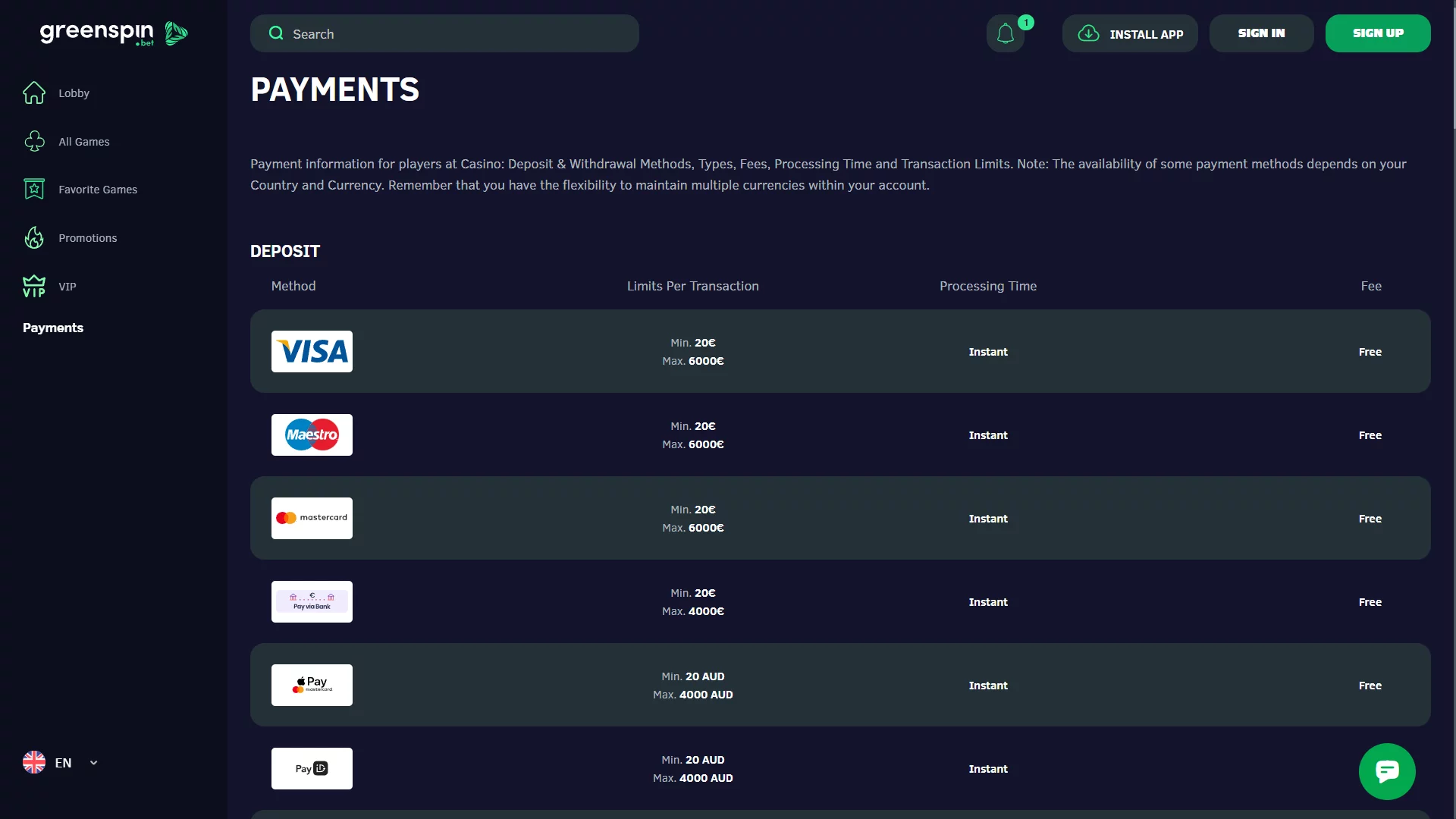Click the VISA payment logo
This screenshot has height=819, width=1456.
tap(312, 351)
